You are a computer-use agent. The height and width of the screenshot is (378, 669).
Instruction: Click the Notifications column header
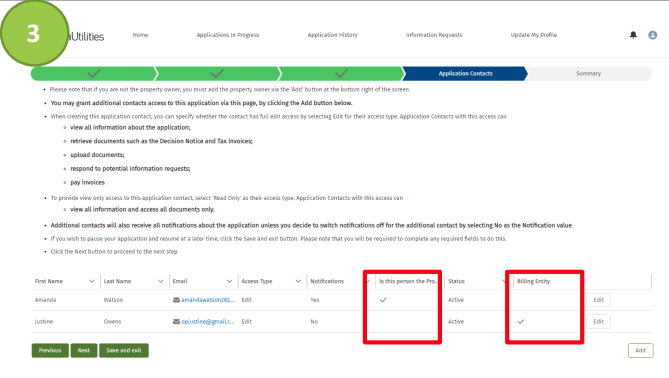(x=327, y=281)
